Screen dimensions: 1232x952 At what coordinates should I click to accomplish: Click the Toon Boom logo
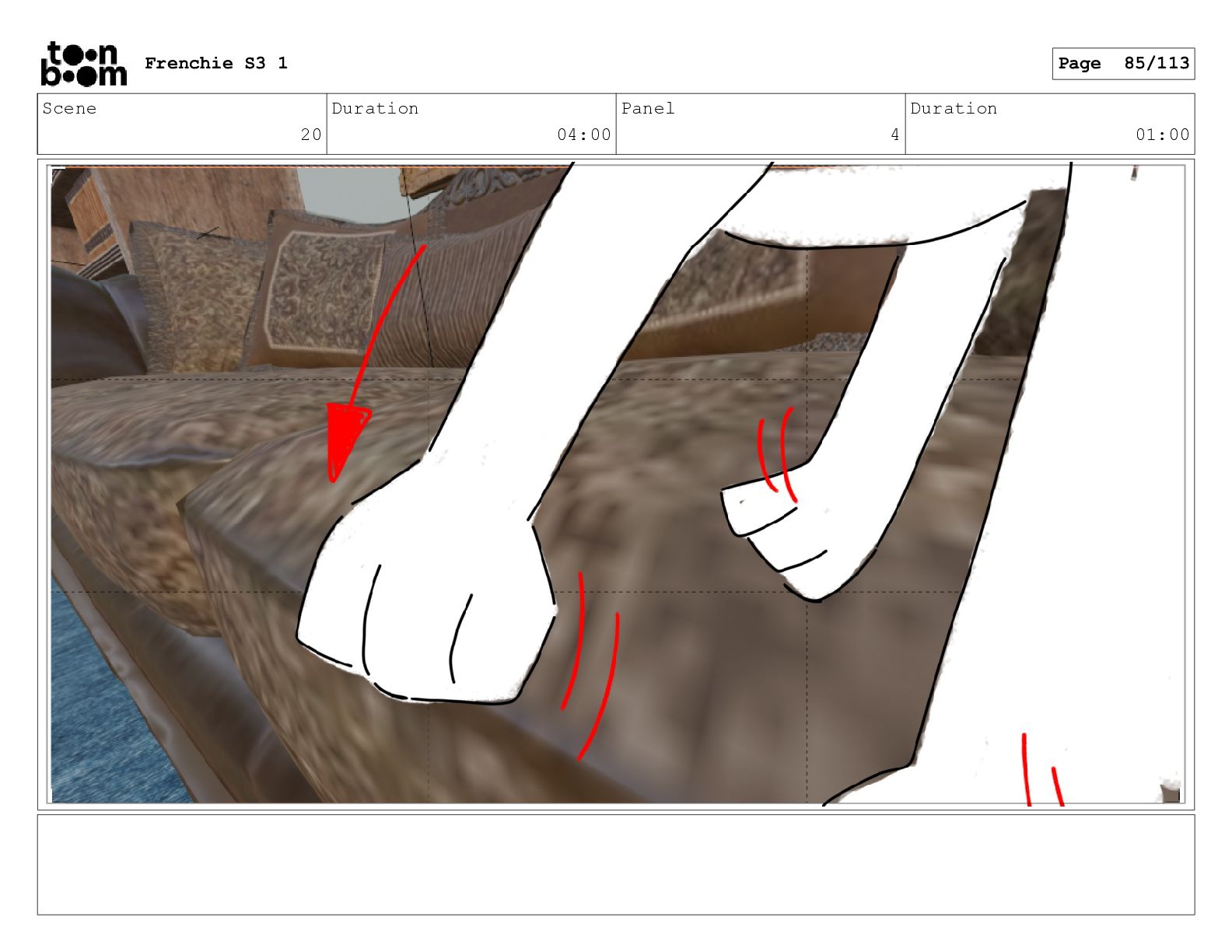tap(83, 64)
